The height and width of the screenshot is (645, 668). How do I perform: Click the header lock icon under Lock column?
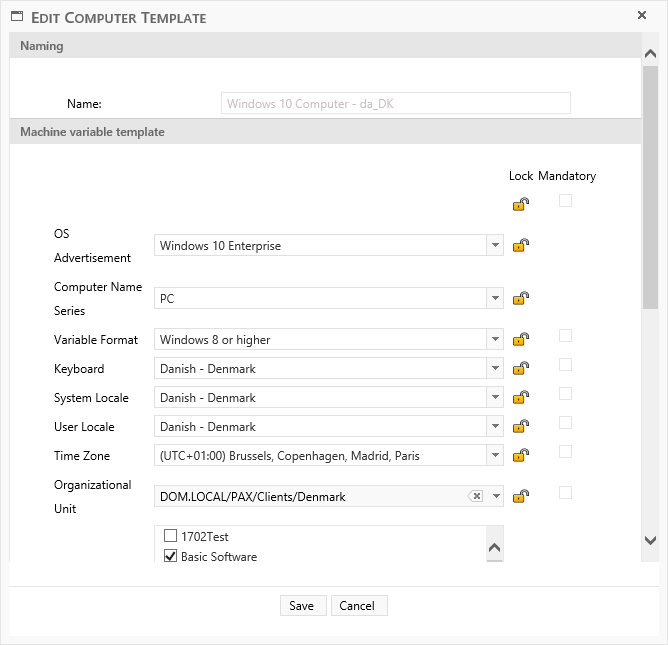pyautogui.click(x=521, y=204)
